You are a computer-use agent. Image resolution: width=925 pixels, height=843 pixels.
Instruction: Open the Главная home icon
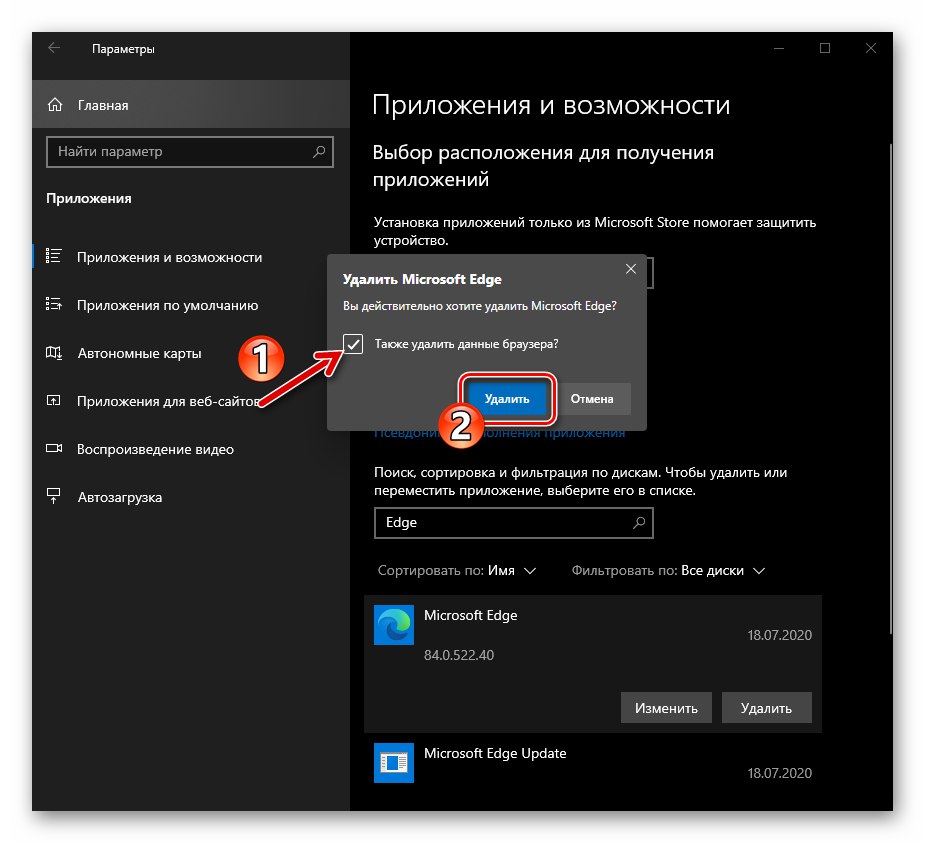55,105
